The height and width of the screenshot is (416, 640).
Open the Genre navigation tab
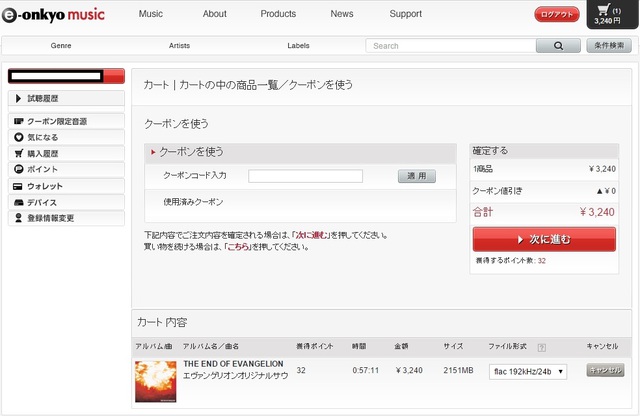pyautogui.click(x=61, y=46)
